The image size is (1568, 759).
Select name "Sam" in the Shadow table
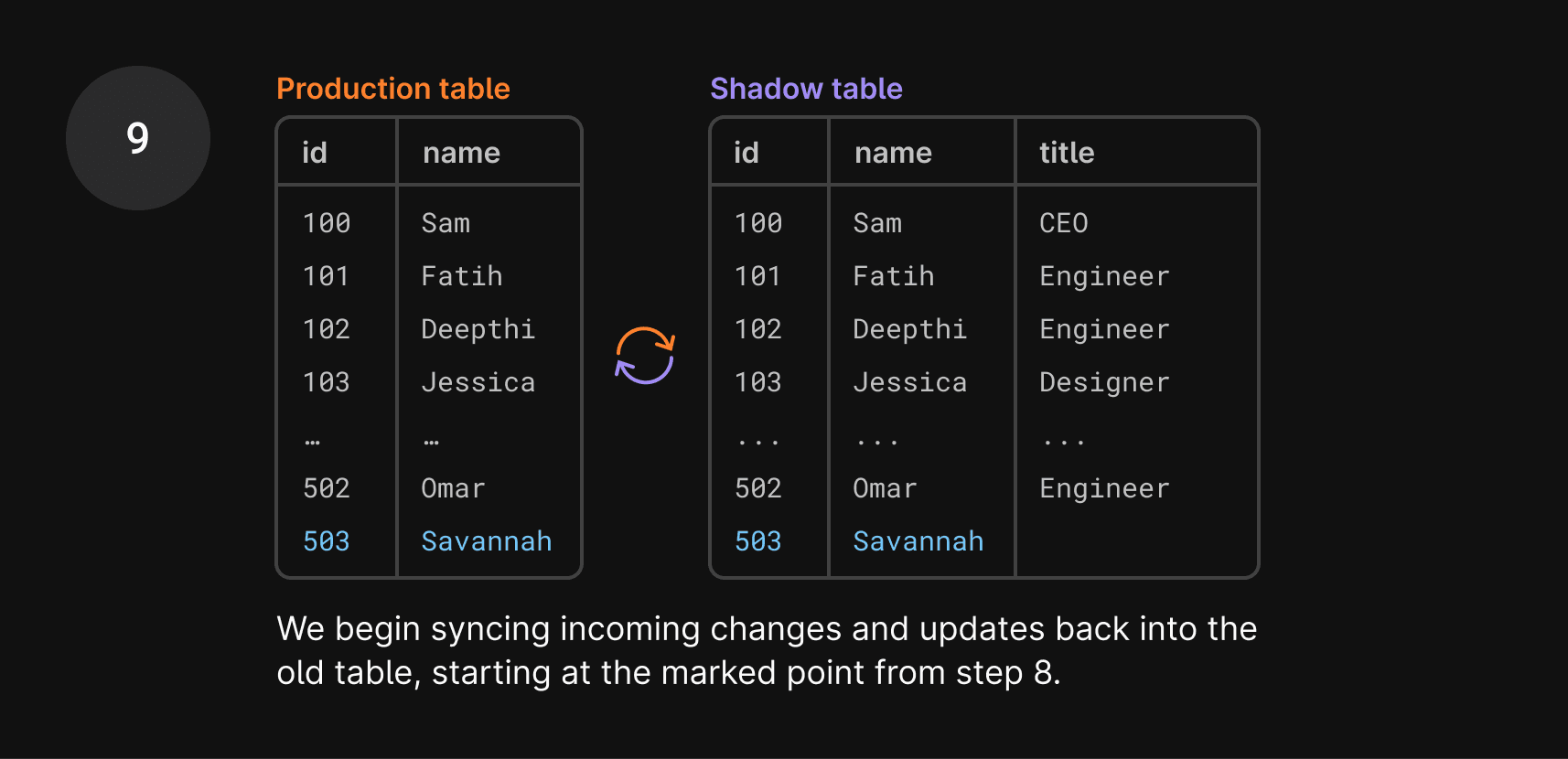pyautogui.click(x=877, y=223)
